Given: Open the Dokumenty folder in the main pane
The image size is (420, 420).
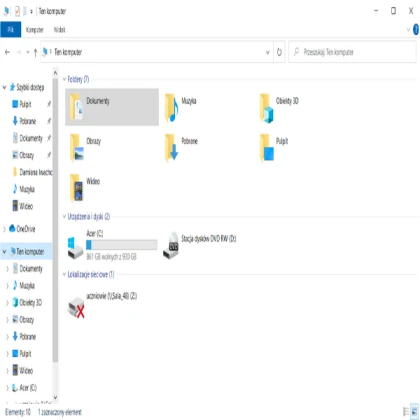Looking at the screenshot, I should pos(112,107).
